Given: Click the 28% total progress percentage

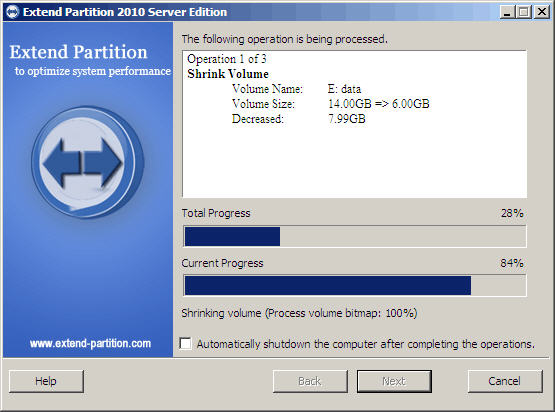Looking at the screenshot, I should tap(512, 213).
